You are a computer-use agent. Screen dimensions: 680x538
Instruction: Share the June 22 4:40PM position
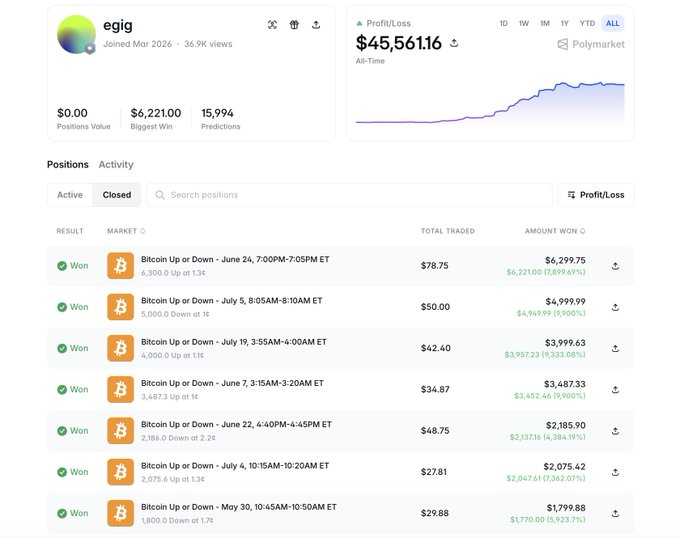coord(615,431)
